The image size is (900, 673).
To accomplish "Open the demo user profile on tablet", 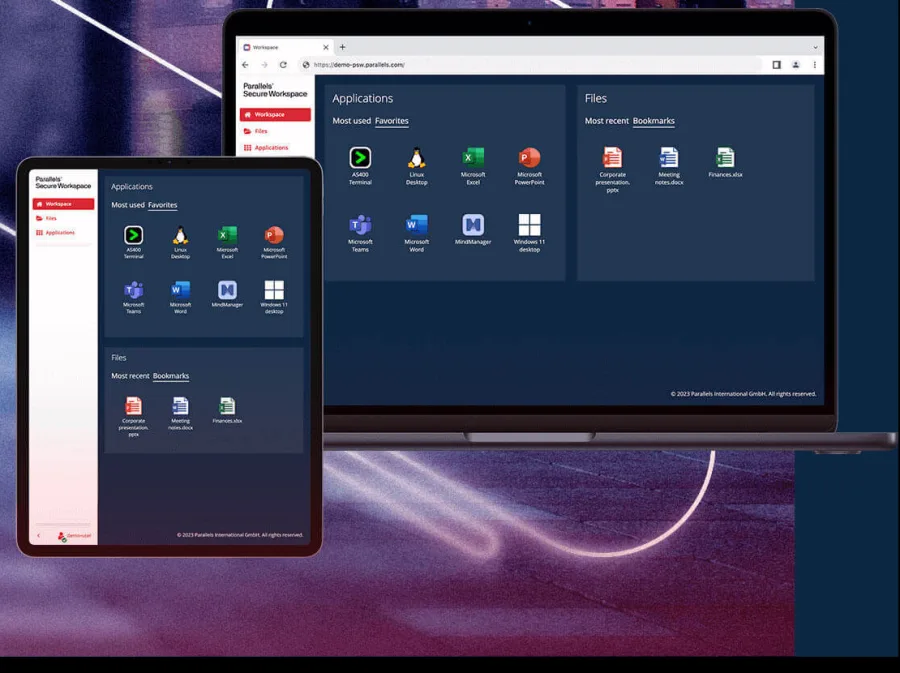I will [x=74, y=536].
